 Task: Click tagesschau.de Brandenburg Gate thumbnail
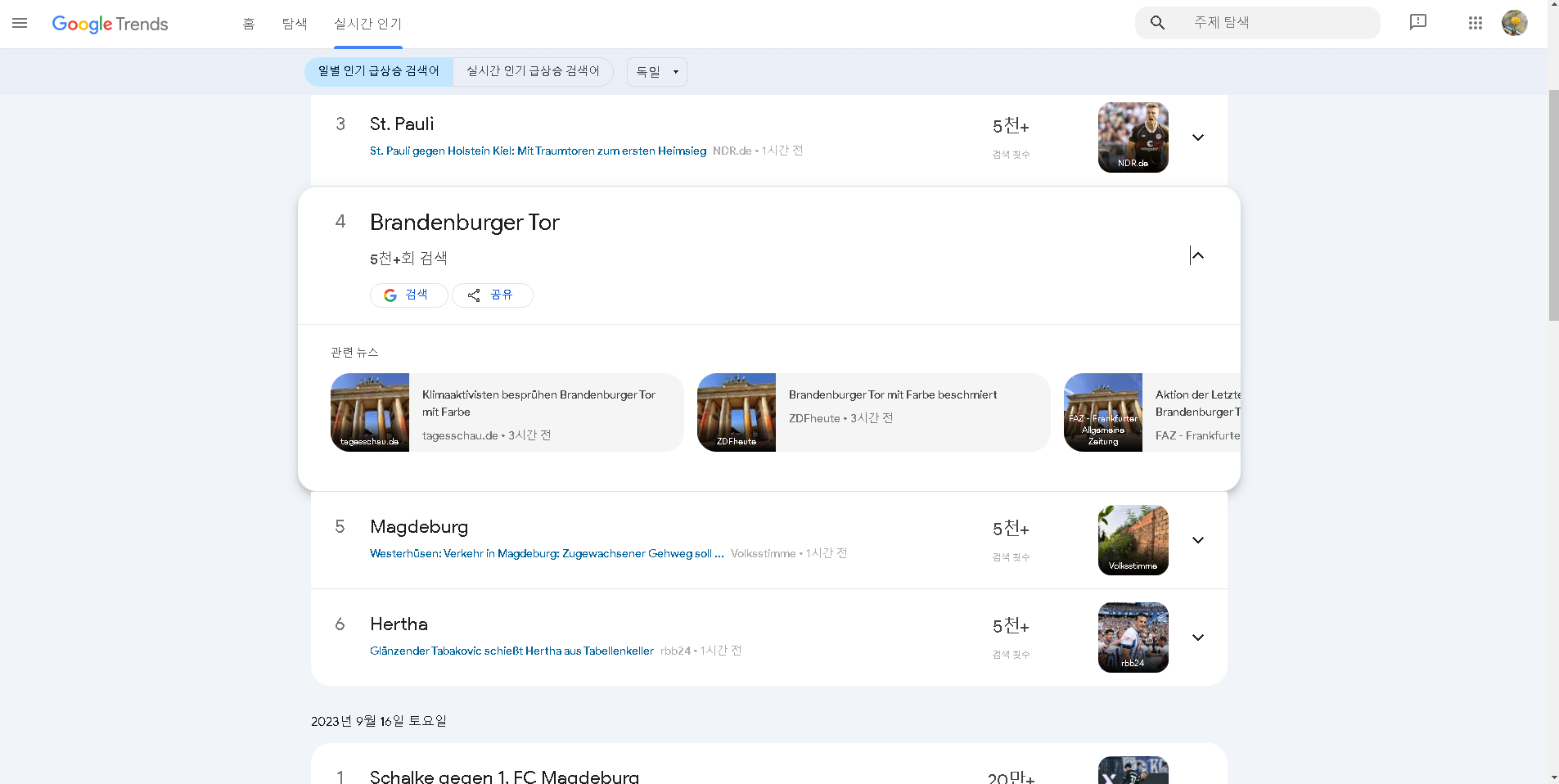click(x=370, y=412)
